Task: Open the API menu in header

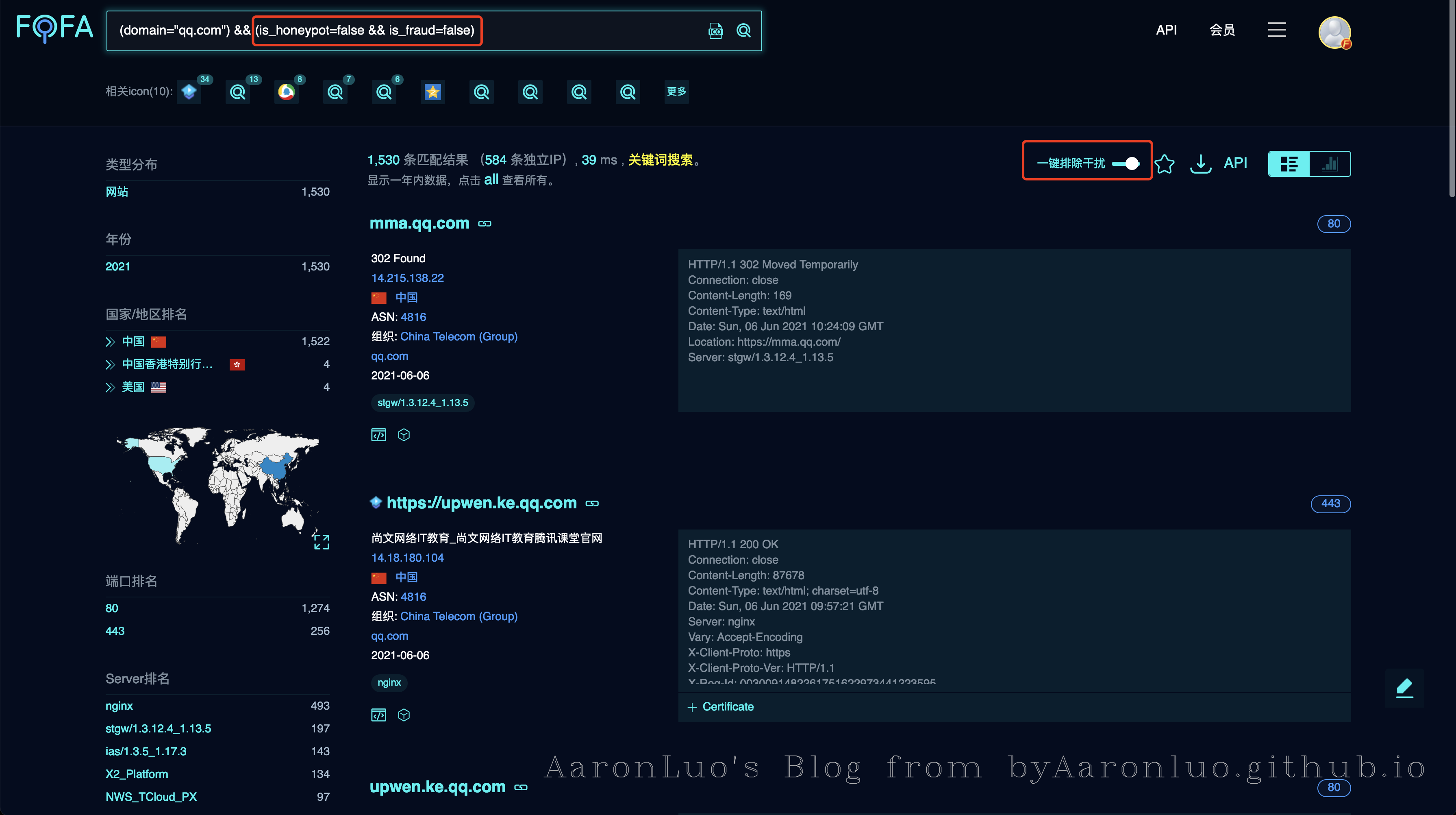Action: (x=1166, y=30)
